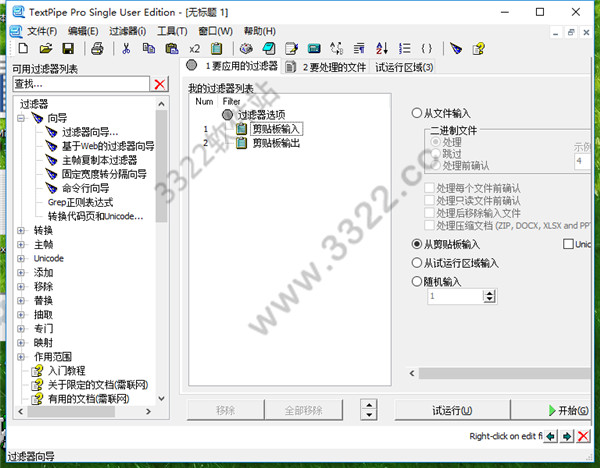Viewport: 600px width, 468px height.
Task: Click the Aa convert case toolbar icon
Action: point(337,49)
